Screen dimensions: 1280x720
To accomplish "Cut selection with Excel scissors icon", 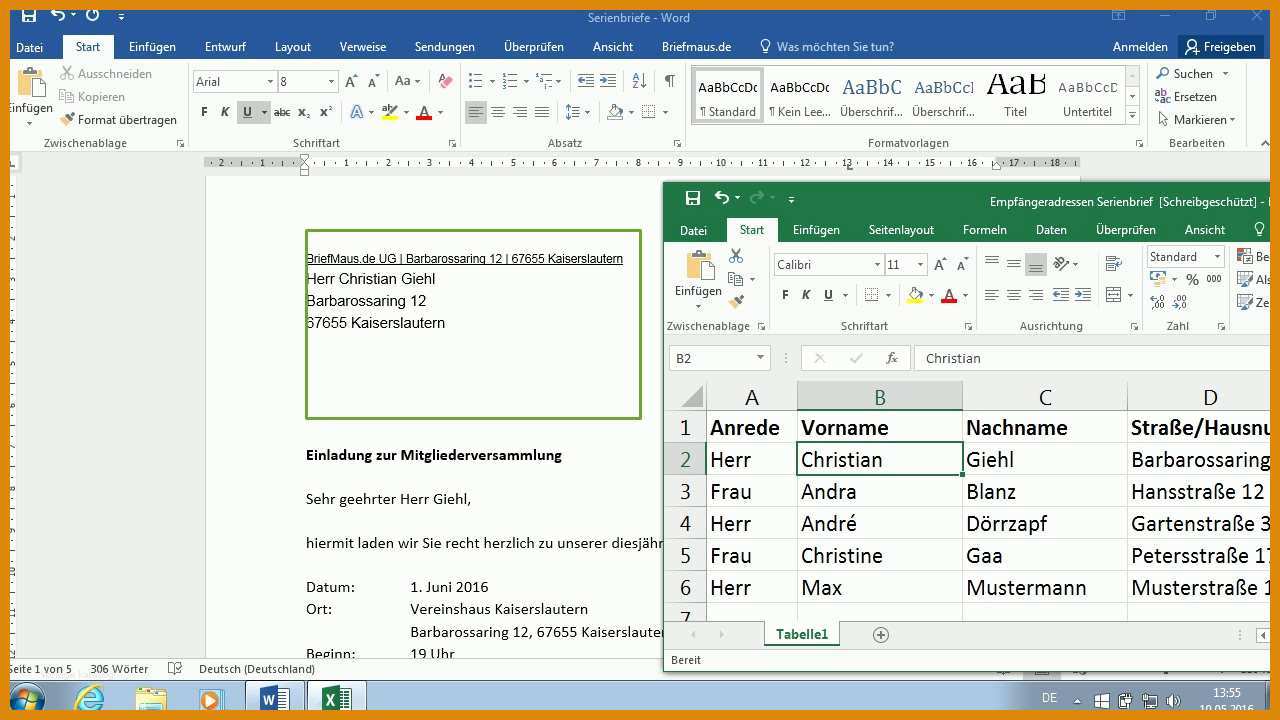I will click(736, 257).
